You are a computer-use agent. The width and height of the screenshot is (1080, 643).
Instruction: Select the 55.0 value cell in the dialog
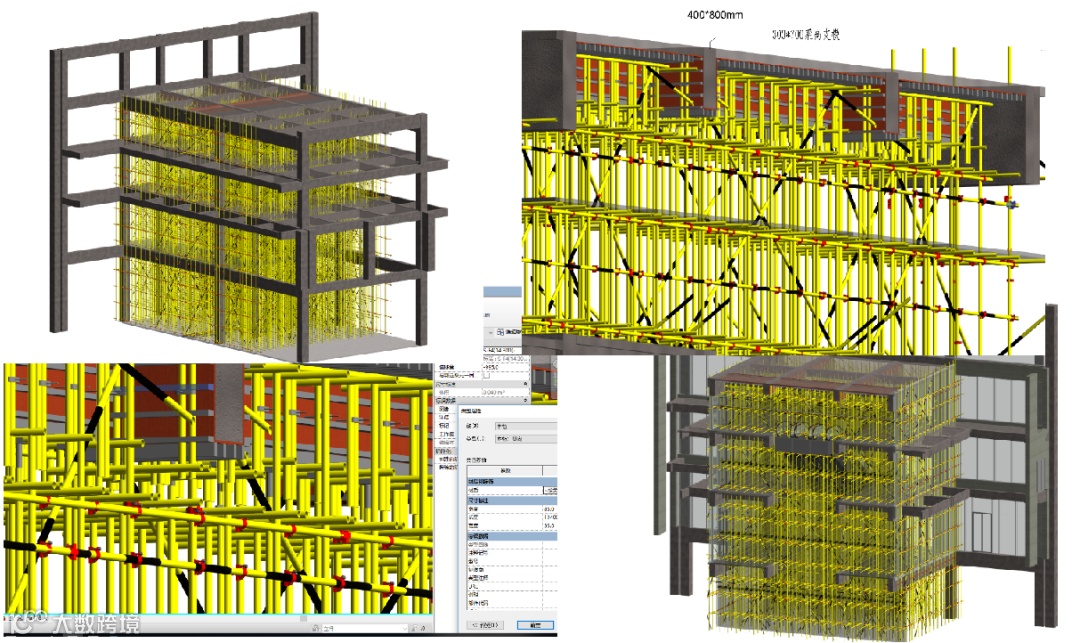550,526
